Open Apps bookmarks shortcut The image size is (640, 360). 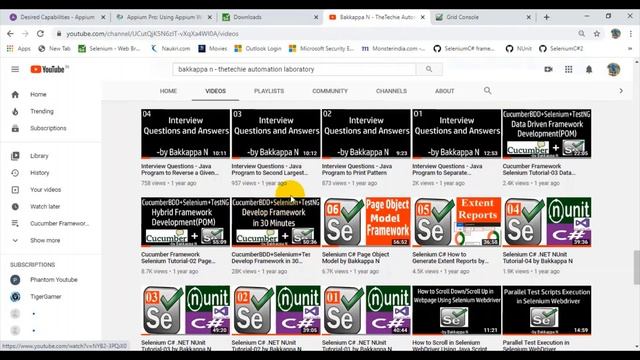coord(19,49)
